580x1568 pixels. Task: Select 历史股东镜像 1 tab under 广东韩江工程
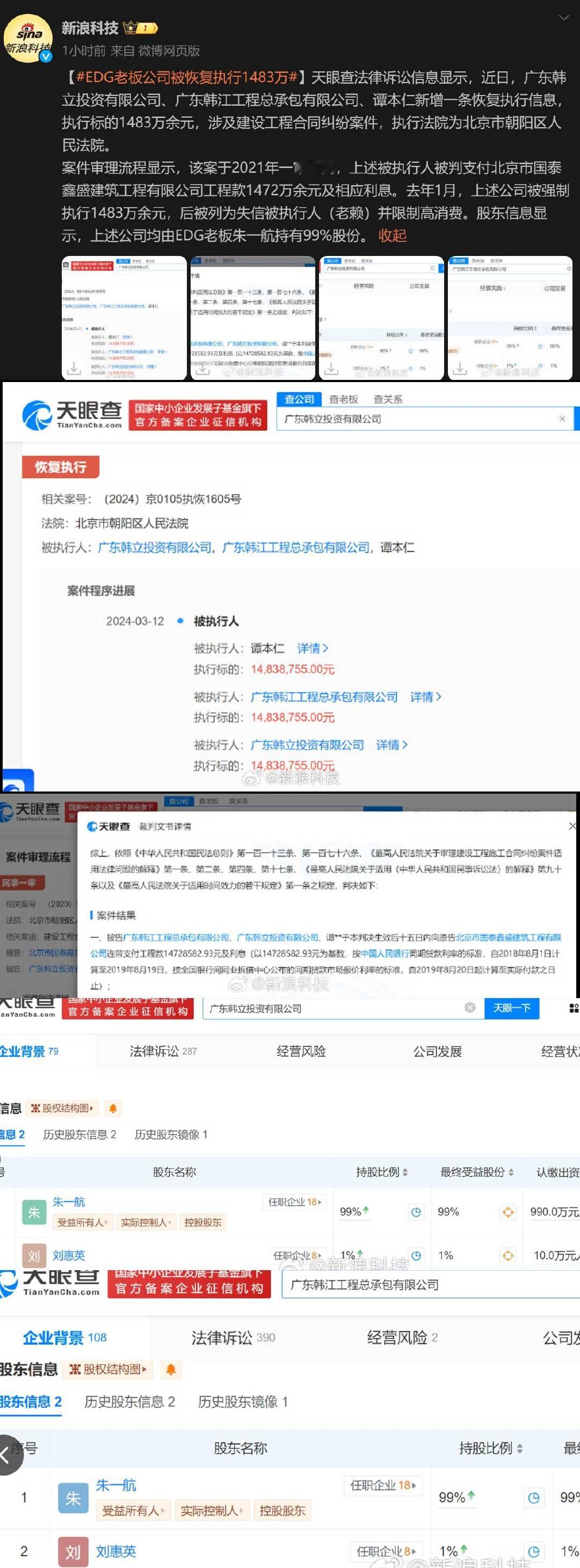[x=243, y=1402]
